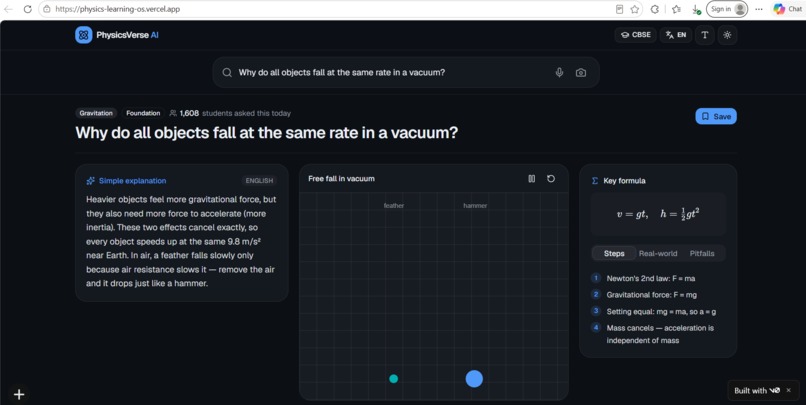The image size is (806, 405).
Task: Open the EN language selector
Action: click(676, 35)
